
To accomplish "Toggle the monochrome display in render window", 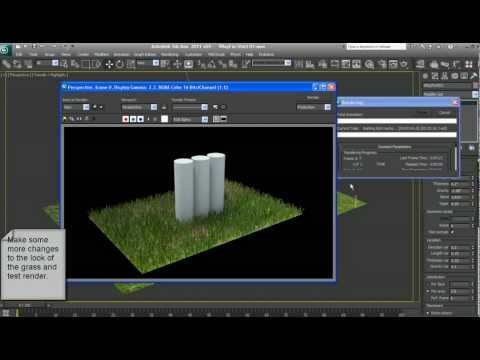I will 155,119.
